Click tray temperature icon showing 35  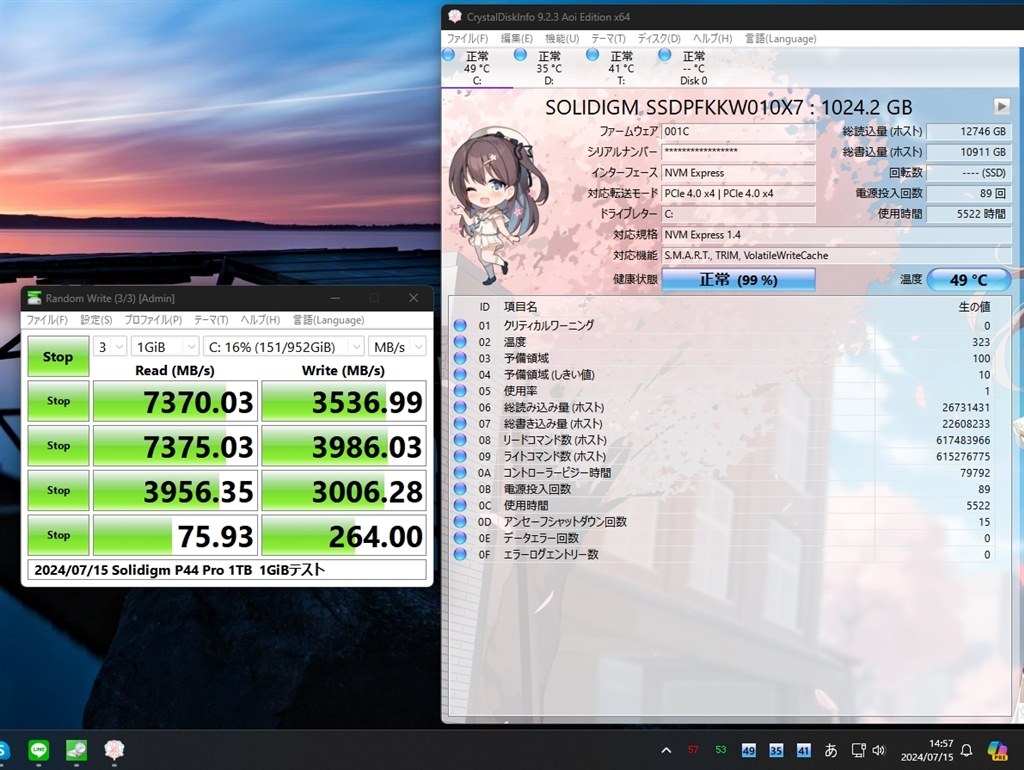(776, 750)
